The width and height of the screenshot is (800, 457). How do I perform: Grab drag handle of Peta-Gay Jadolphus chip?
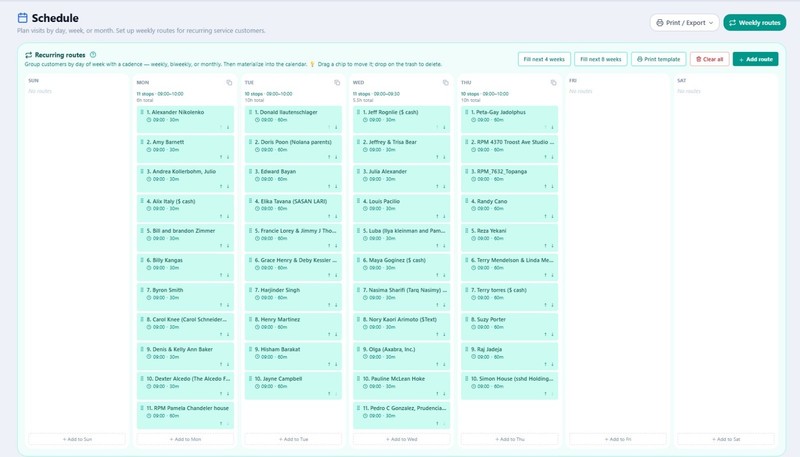click(x=466, y=112)
